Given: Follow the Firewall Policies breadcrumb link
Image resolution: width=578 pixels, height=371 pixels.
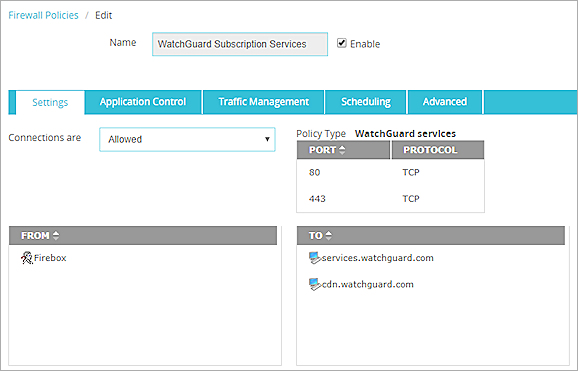Looking at the screenshot, I should point(43,15).
